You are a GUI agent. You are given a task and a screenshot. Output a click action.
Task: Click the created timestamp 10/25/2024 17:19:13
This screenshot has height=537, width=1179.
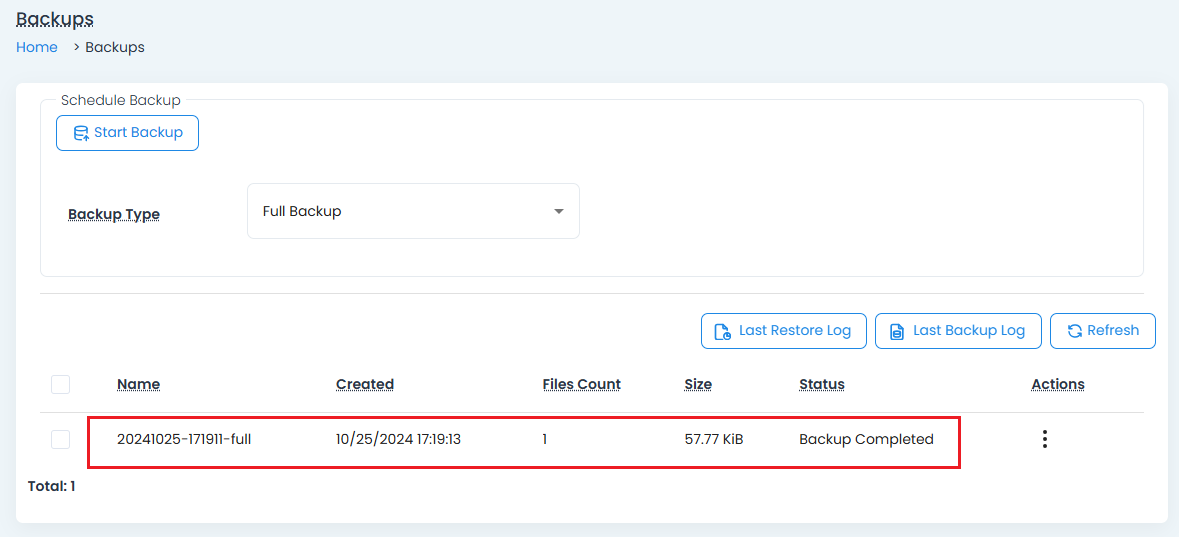click(398, 439)
